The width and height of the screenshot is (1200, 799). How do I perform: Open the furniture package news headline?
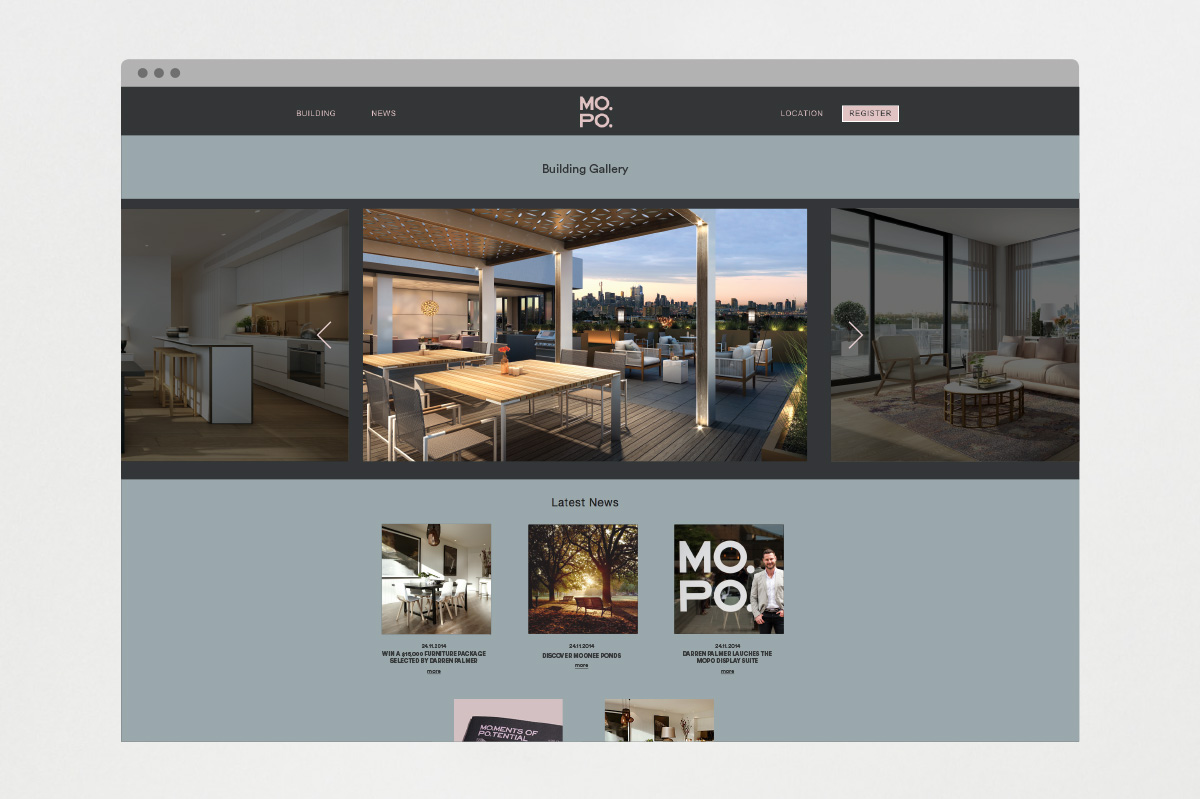434,657
